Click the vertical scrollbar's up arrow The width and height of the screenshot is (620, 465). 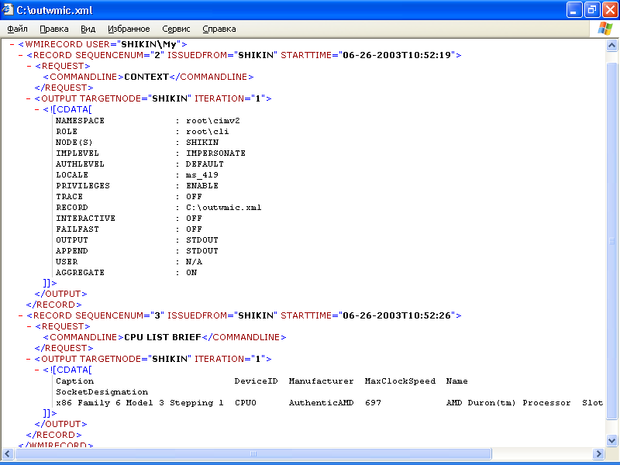[611, 46]
